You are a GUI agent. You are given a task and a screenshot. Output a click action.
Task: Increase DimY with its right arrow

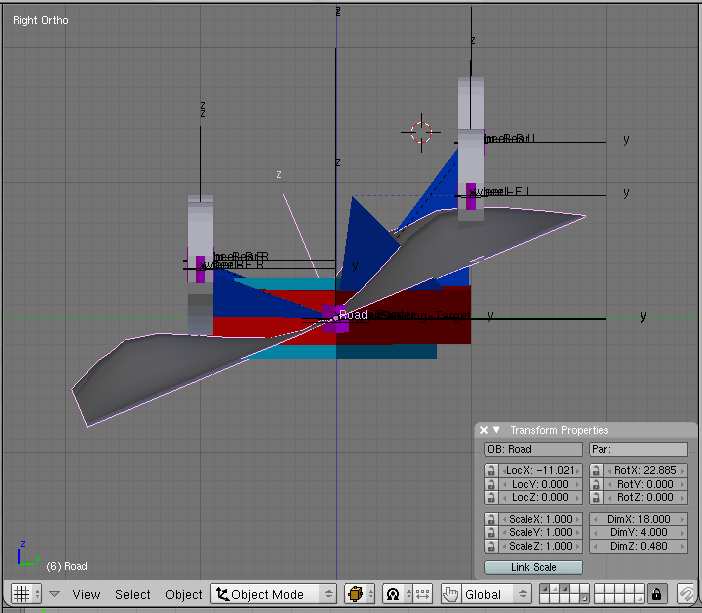[682, 532]
